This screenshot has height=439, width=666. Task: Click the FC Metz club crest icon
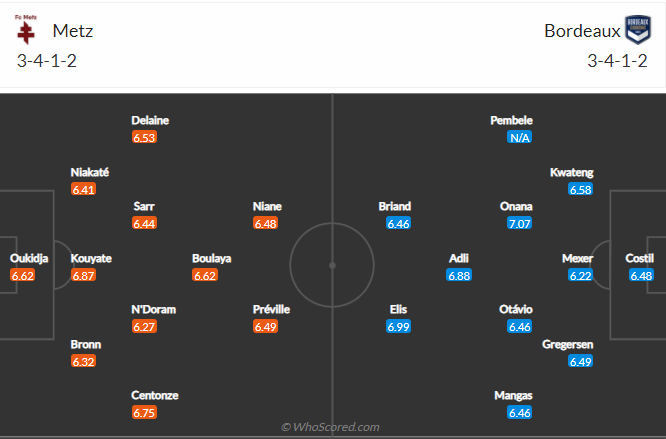26,30
